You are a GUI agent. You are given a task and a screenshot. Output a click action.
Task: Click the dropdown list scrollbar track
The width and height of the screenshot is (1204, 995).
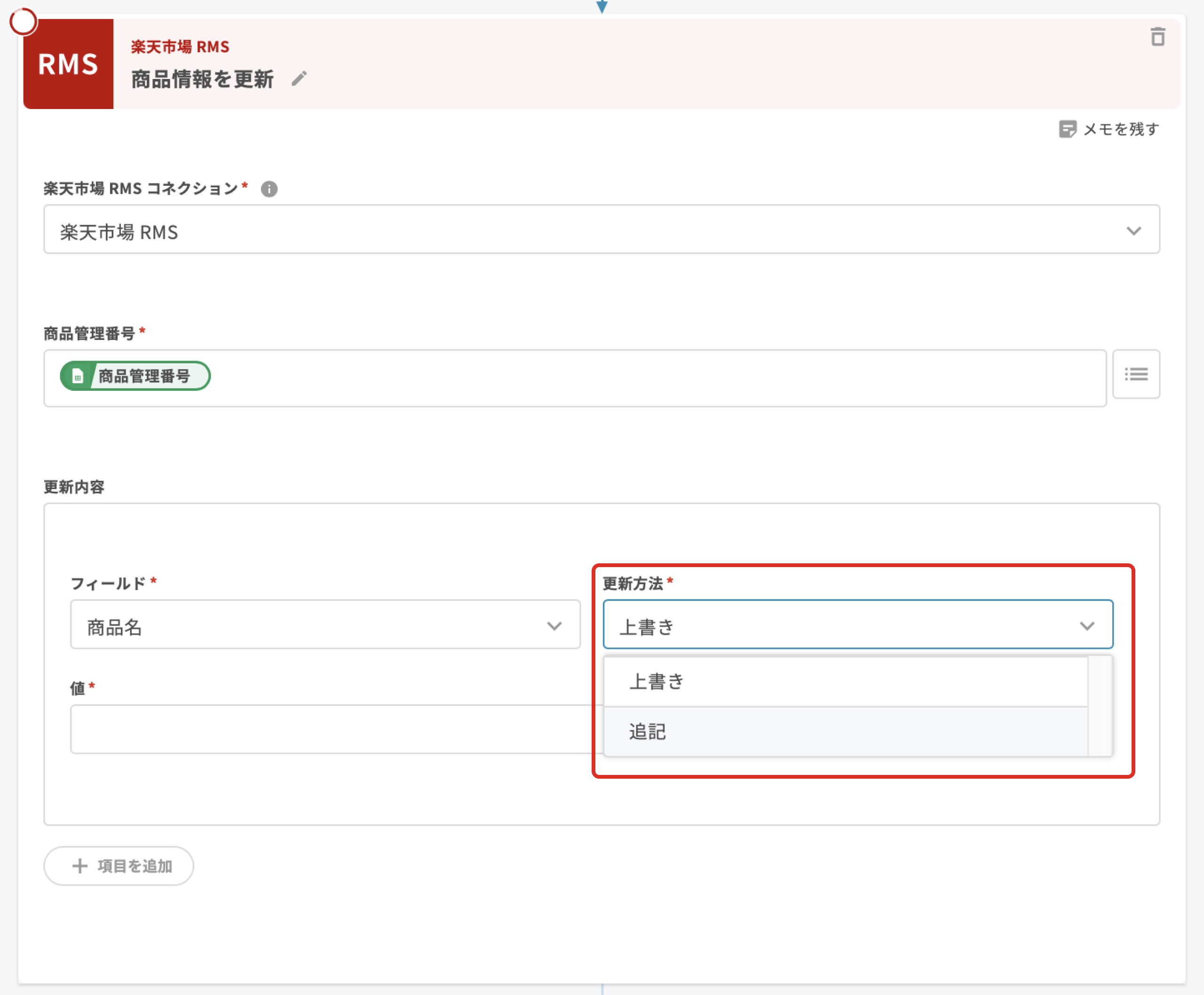1100,706
